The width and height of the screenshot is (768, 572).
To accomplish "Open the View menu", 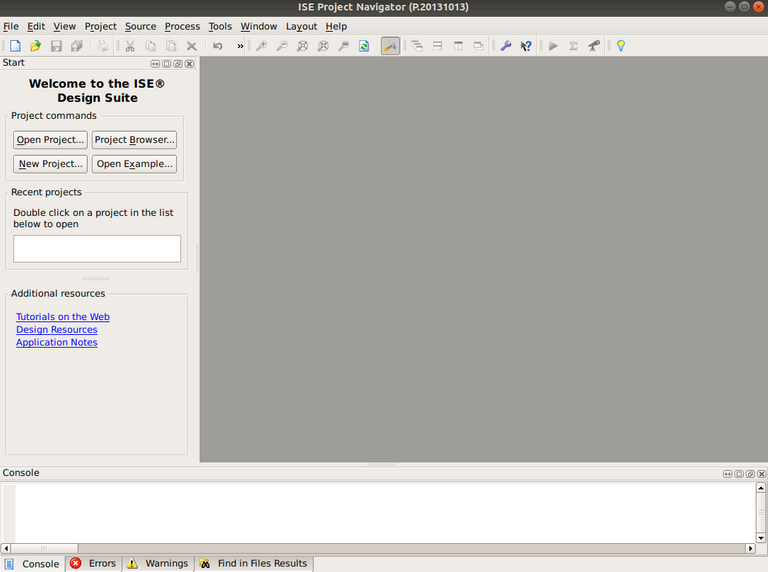I will pos(65,26).
